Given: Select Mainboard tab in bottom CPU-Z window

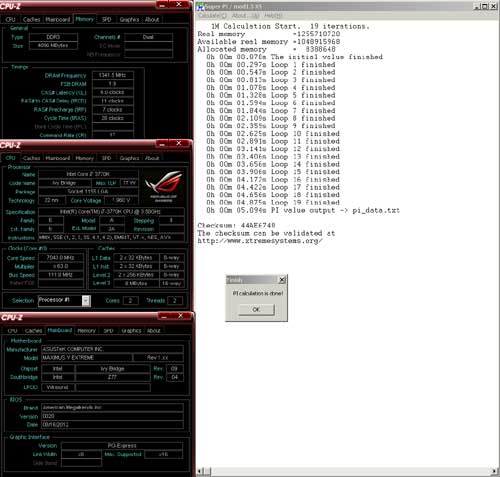Looking at the screenshot, I should [60, 330].
